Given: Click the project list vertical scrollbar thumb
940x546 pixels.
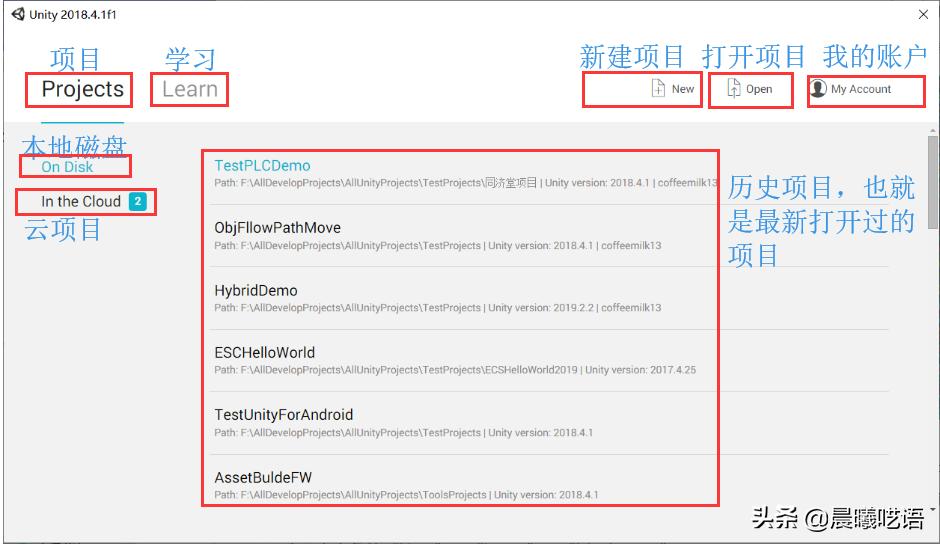Looking at the screenshot, I should point(933,182).
